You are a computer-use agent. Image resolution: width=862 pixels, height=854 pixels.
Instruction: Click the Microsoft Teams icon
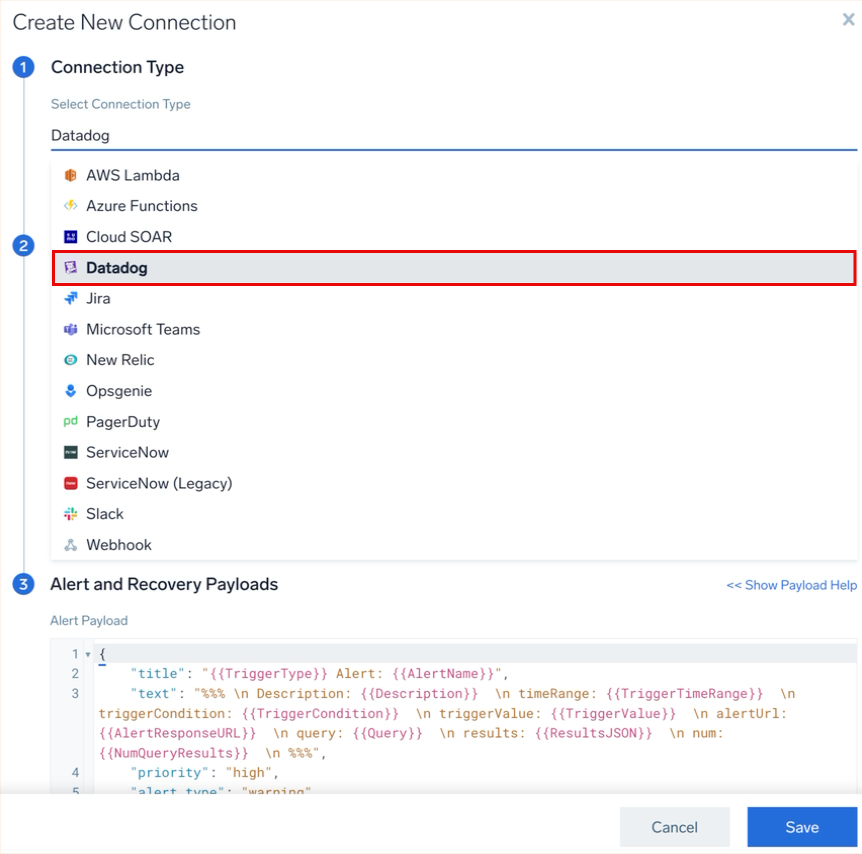[x=70, y=330]
